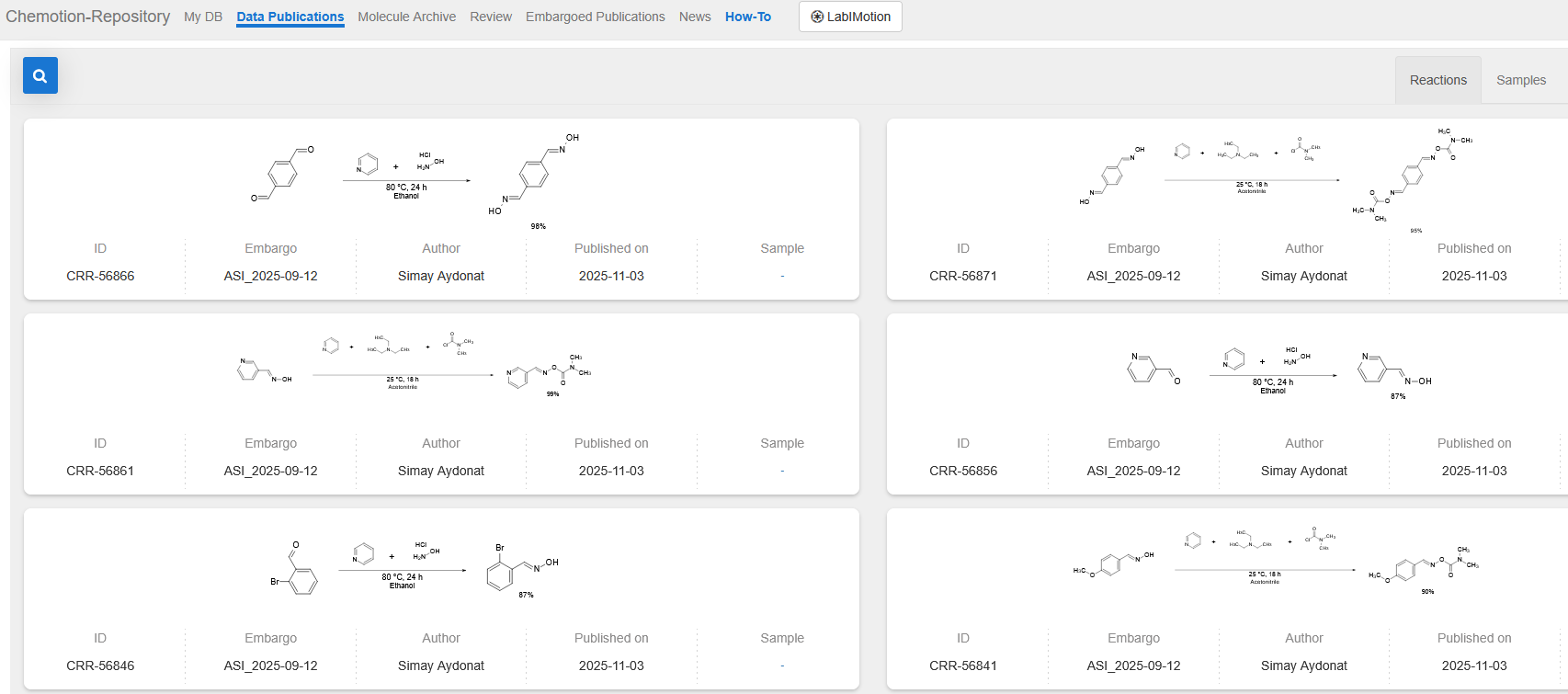Open the Review section
The image size is (1568, 694).
(491, 17)
